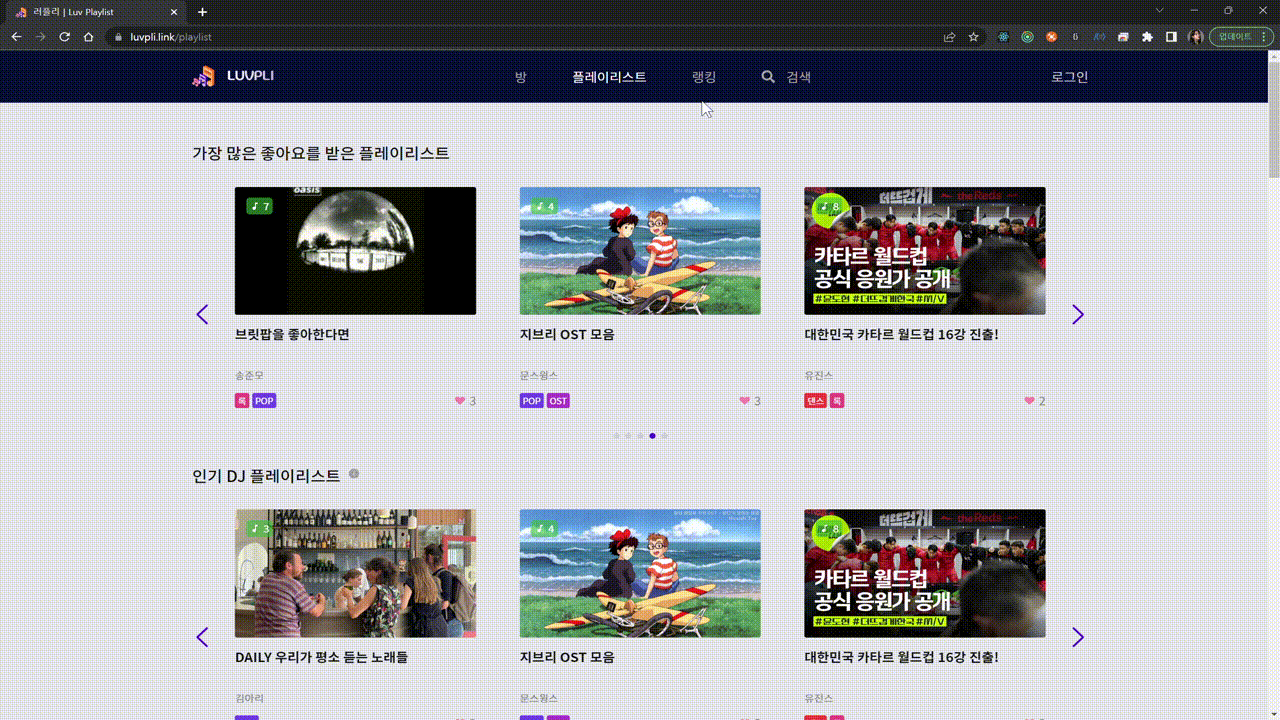Open the 검색 menu item
This screenshot has width=1280, height=720.
tap(798, 77)
